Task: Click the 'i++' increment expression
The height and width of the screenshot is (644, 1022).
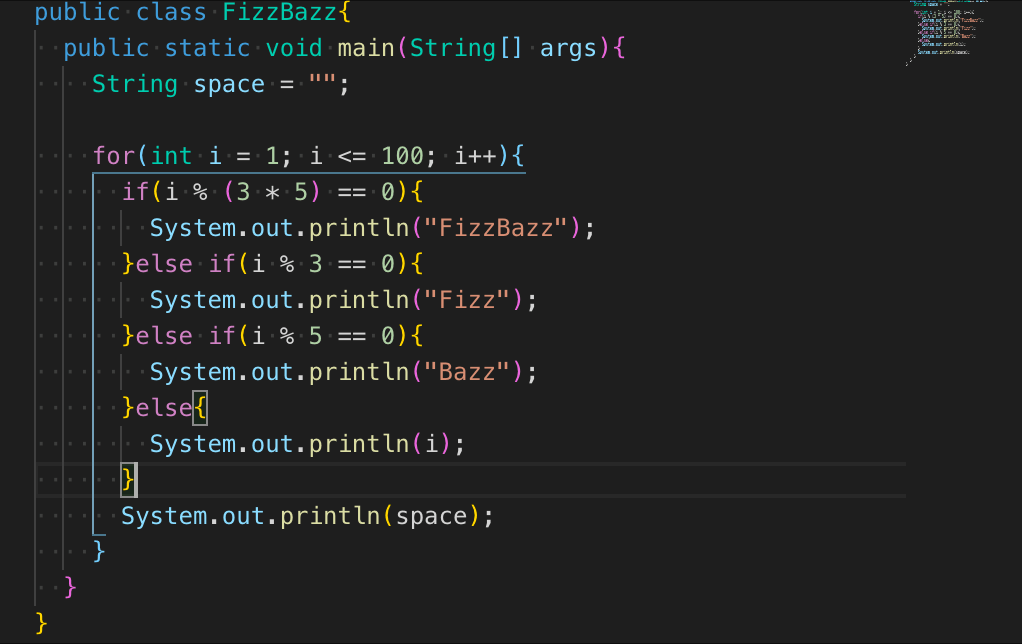Action: click(x=476, y=156)
